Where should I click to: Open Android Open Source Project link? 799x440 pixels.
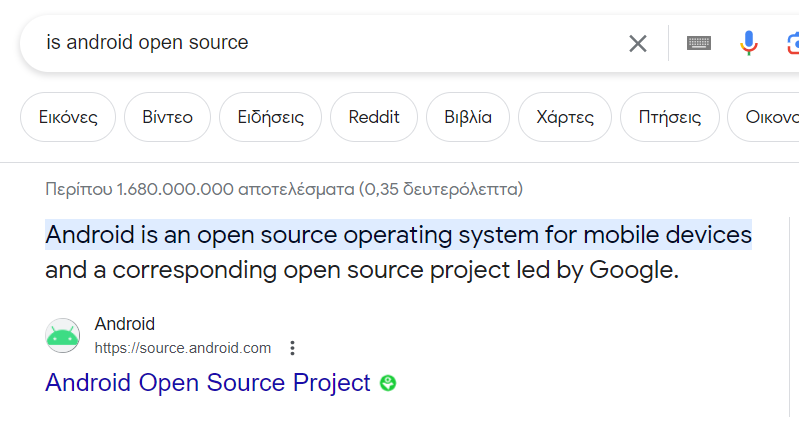208,383
